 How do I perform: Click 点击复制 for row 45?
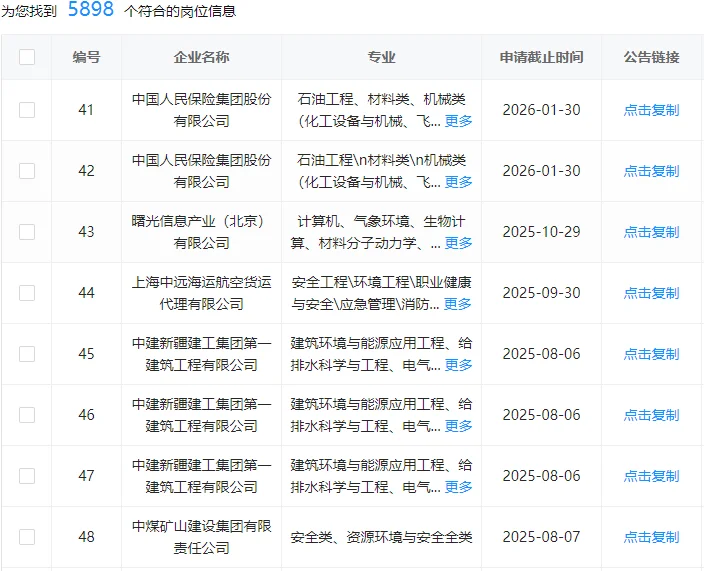pyautogui.click(x=651, y=354)
